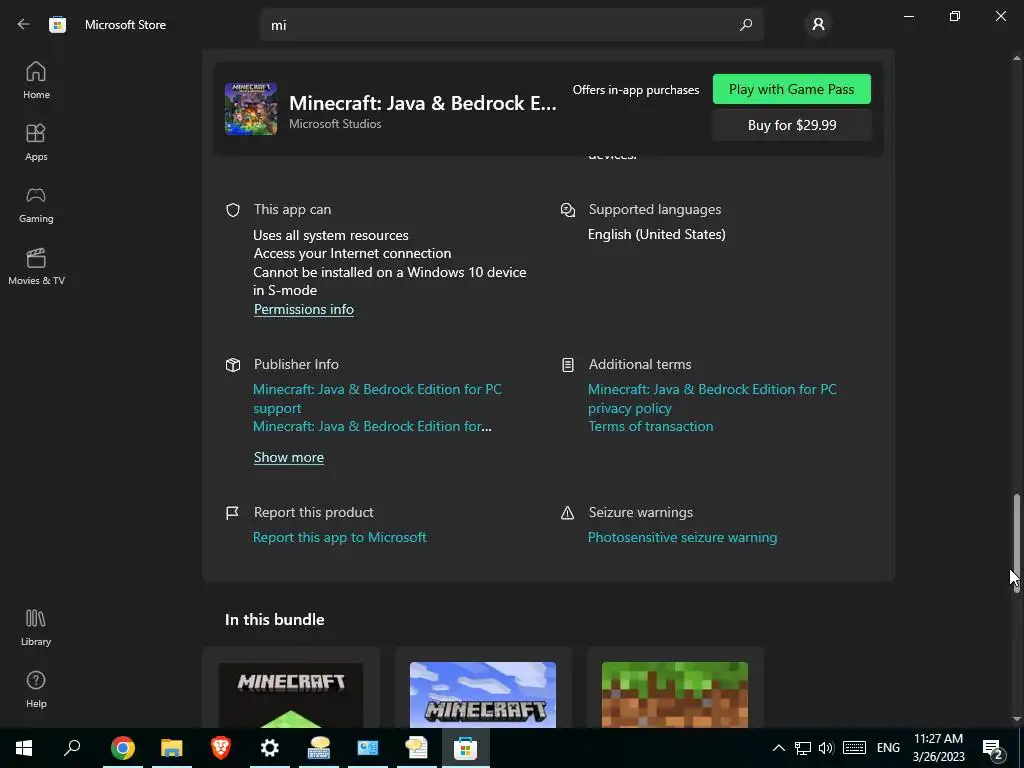The height and width of the screenshot is (768, 1024).
Task: Open on-screen keyboard app in taskbar
Action: [319, 748]
